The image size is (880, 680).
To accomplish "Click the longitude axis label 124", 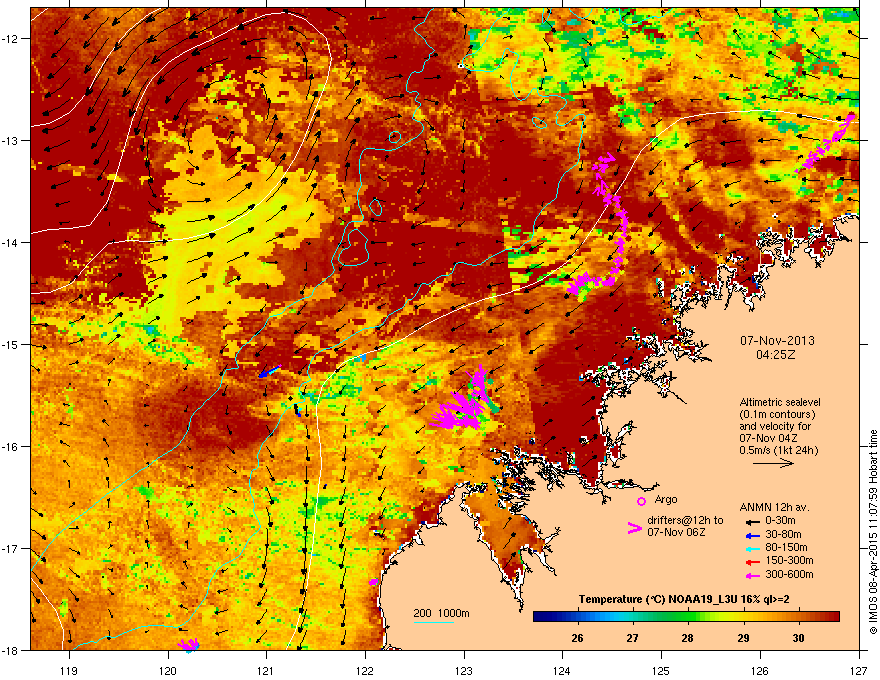I will click(x=562, y=670).
